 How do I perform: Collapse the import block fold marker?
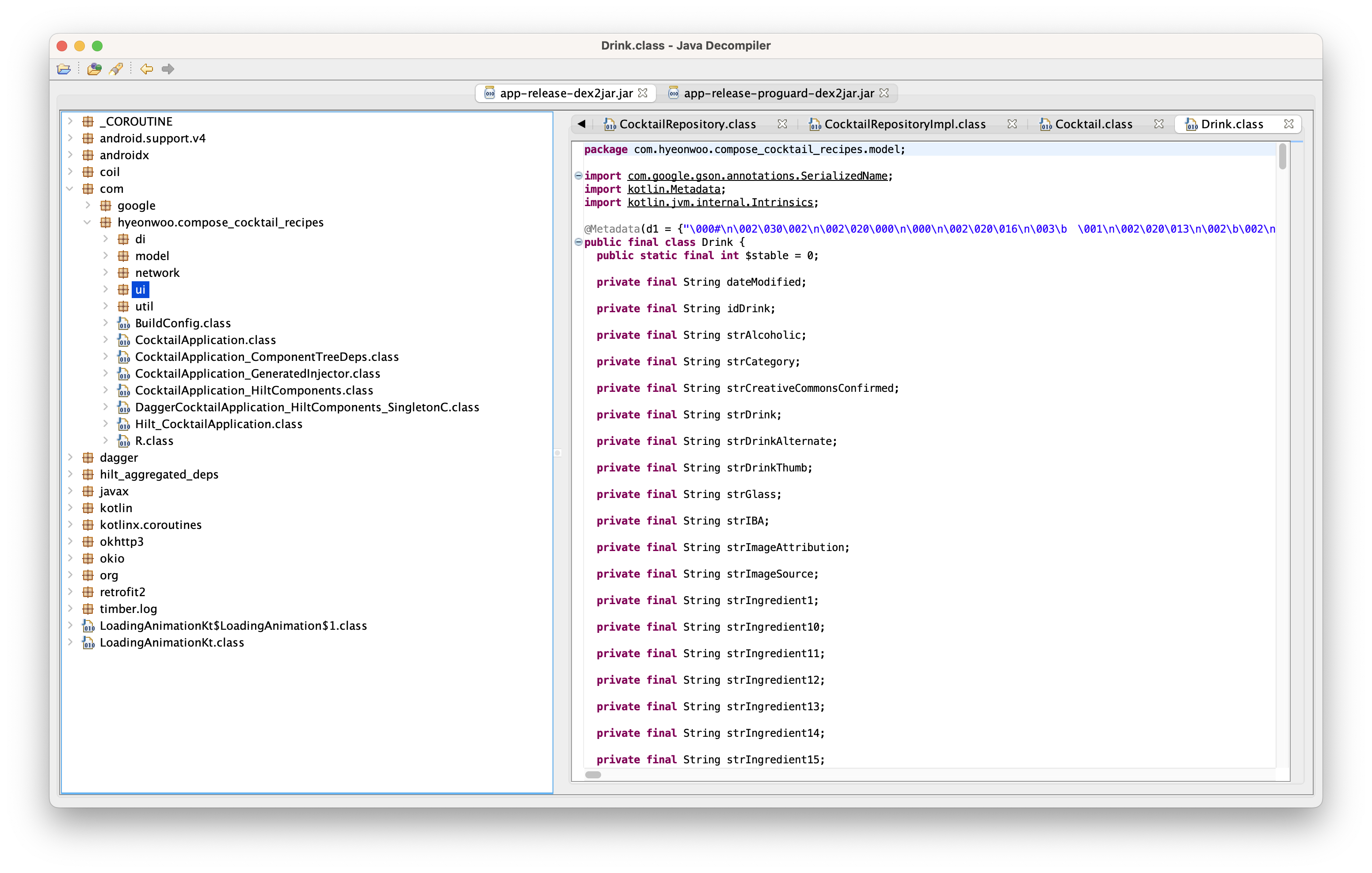[x=578, y=176]
